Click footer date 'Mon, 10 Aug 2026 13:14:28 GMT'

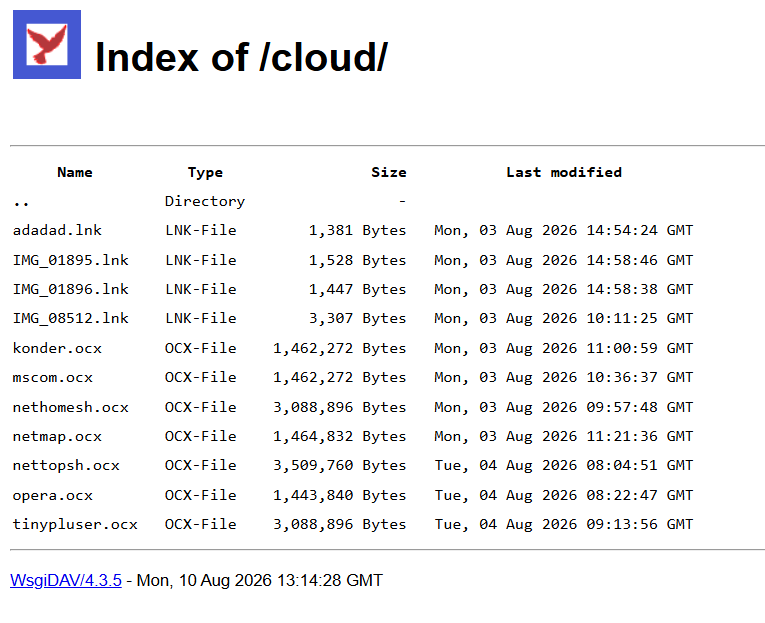[260, 581]
